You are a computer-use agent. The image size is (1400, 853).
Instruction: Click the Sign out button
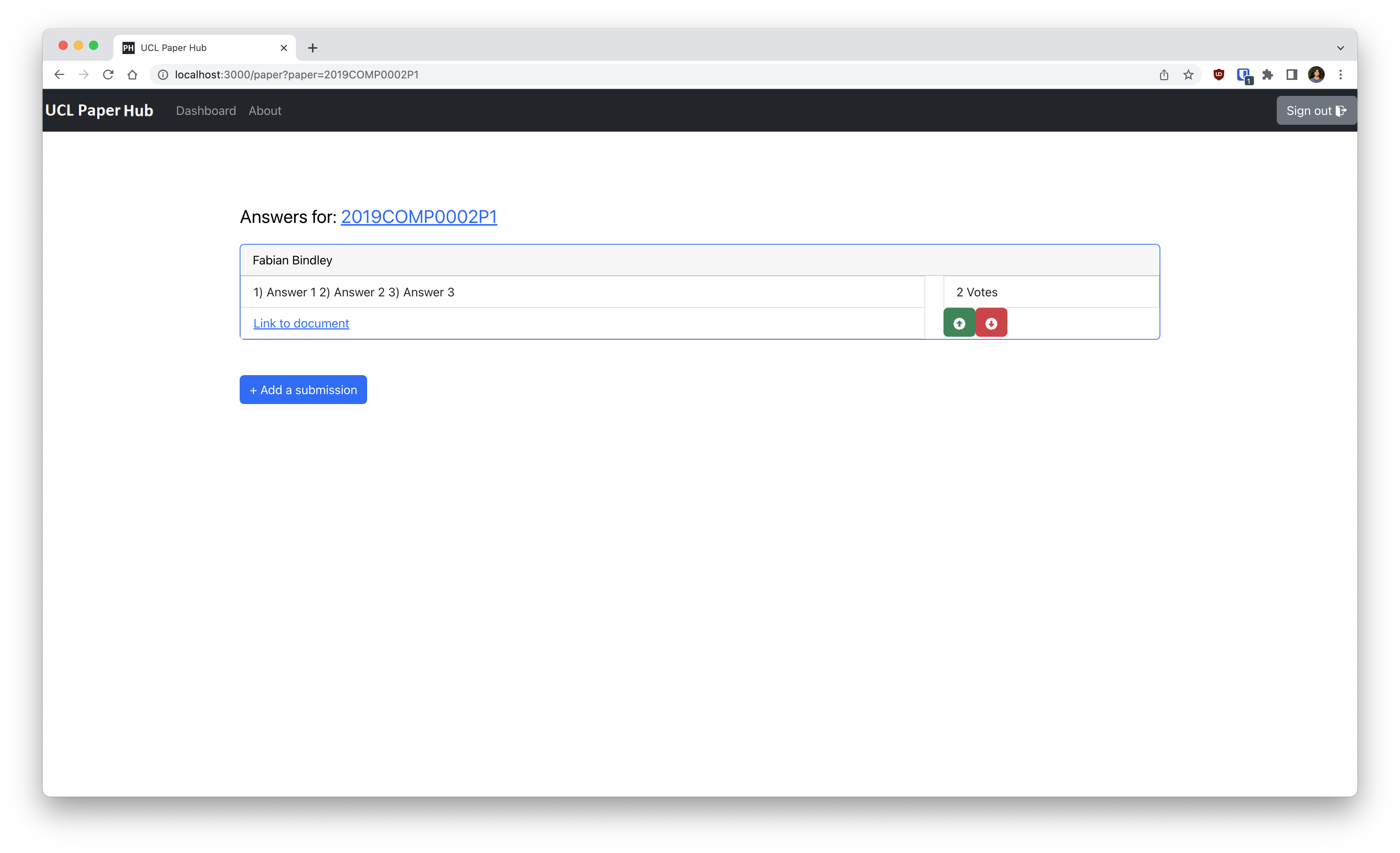tap(1315, 111)
